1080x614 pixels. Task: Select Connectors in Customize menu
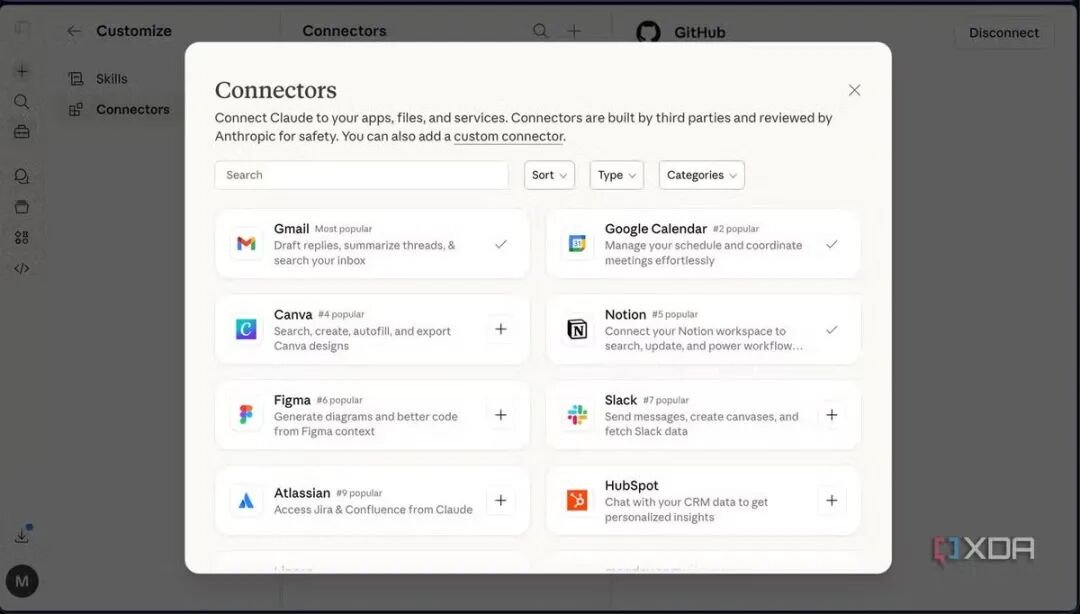tap(133, 110)
